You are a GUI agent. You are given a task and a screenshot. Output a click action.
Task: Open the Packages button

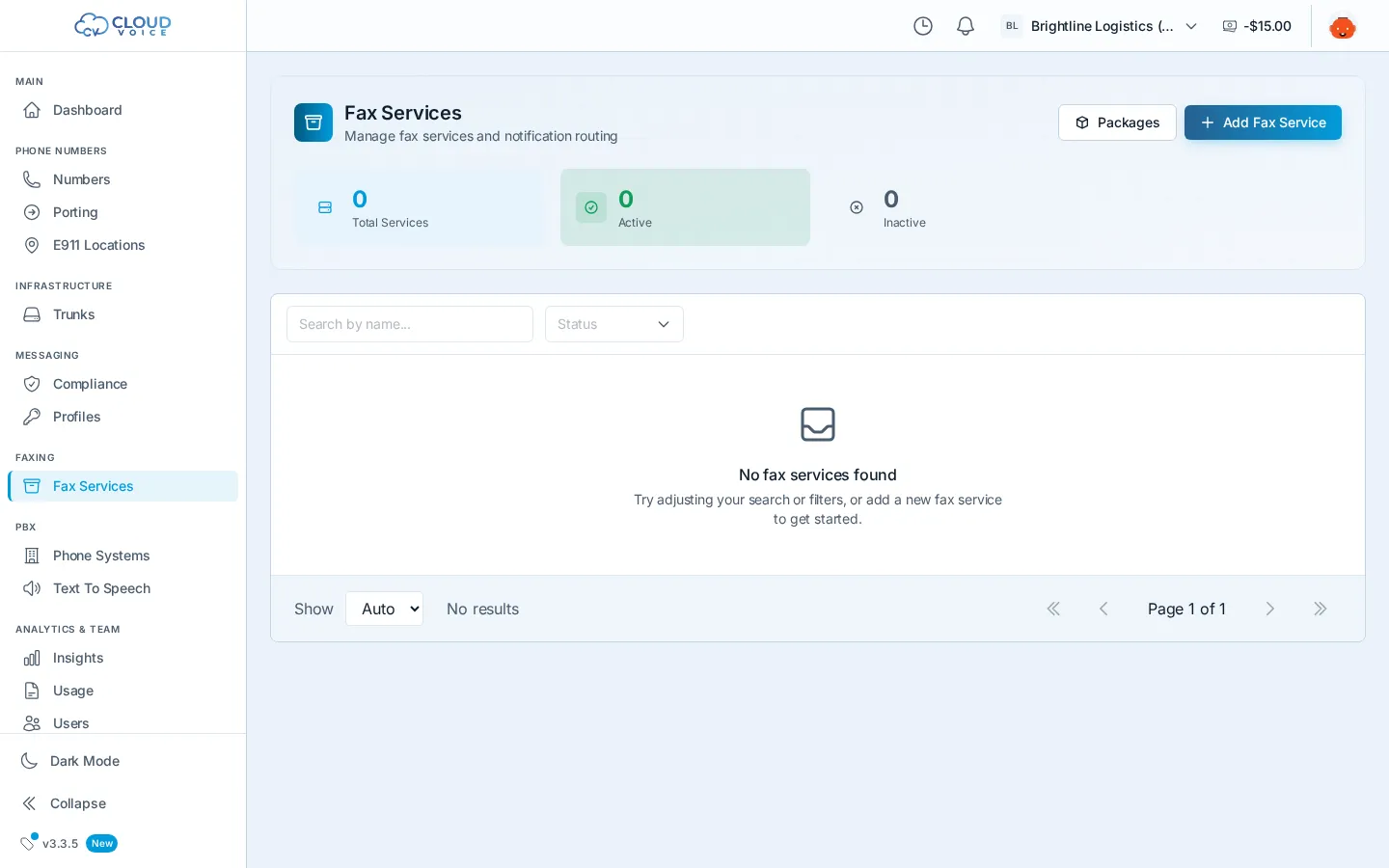tap(1117, 122)
